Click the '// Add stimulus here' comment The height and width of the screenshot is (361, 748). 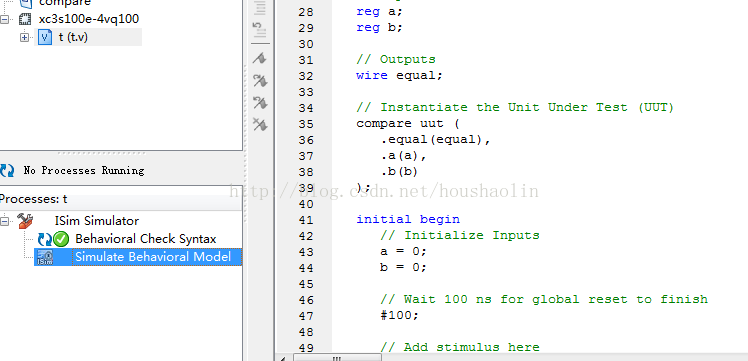point(460,347)
